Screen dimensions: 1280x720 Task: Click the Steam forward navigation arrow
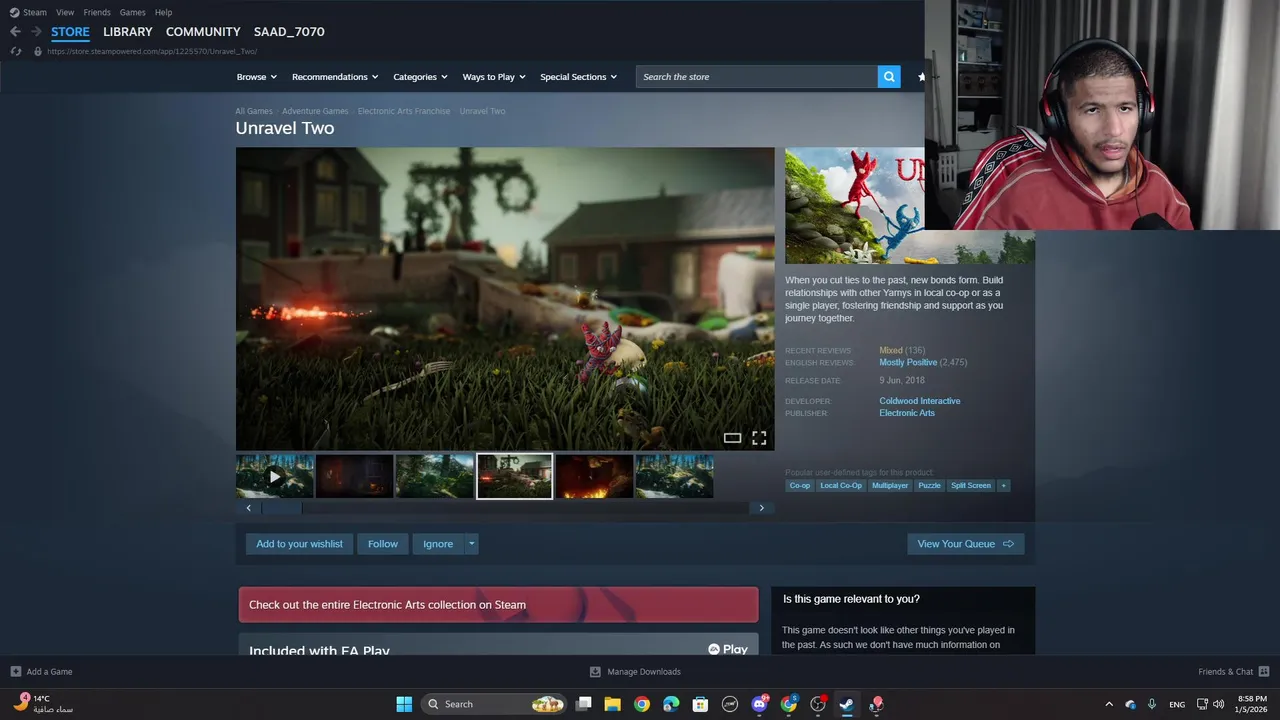point(36,32)
